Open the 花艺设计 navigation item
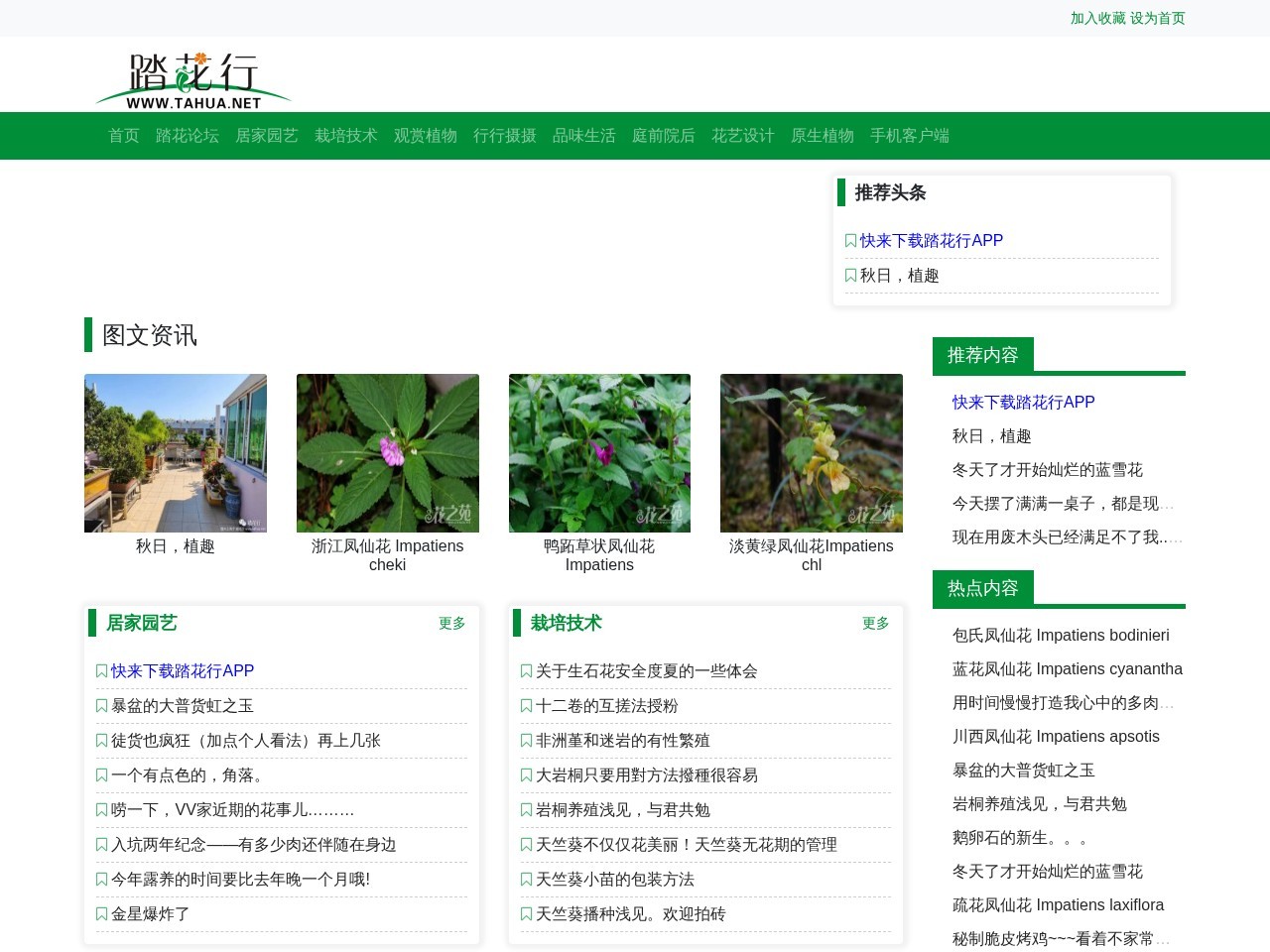Image resolution: width=1270 pixels, height=952 pixels. pos(743,136)
